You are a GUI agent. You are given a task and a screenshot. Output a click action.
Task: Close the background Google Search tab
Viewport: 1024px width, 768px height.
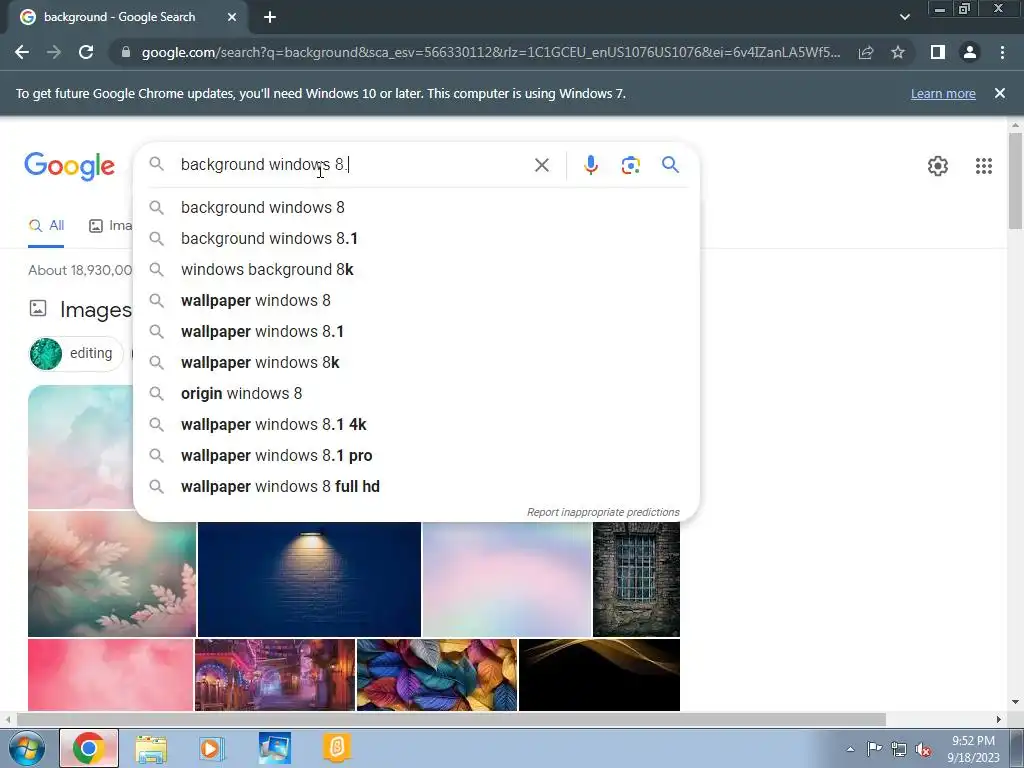[232, 18]
